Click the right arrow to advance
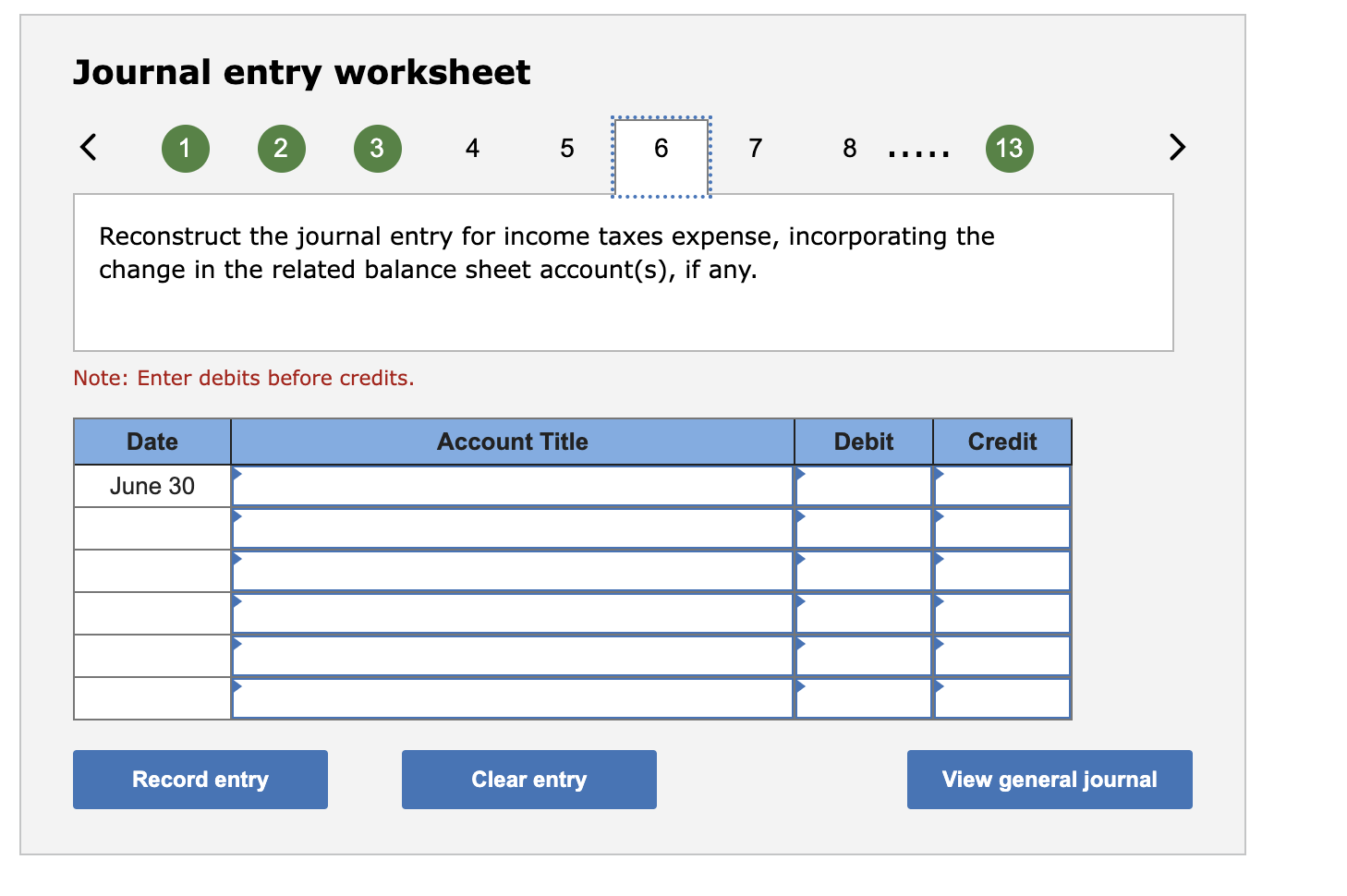 1176,148
